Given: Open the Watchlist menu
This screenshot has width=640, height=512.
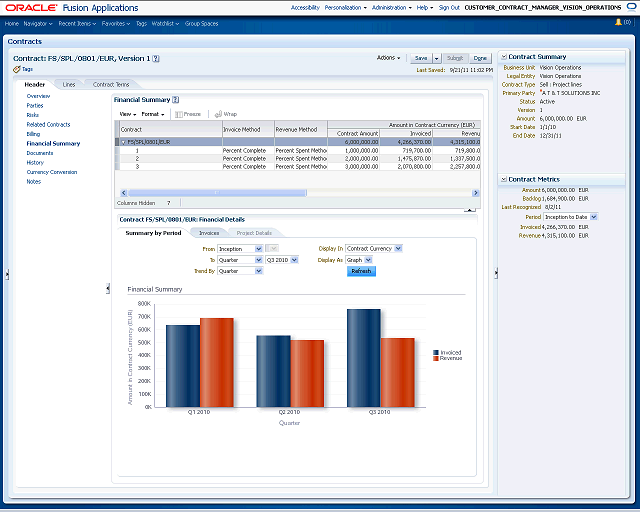Looking at the screenshot, I should coord(165,24).
